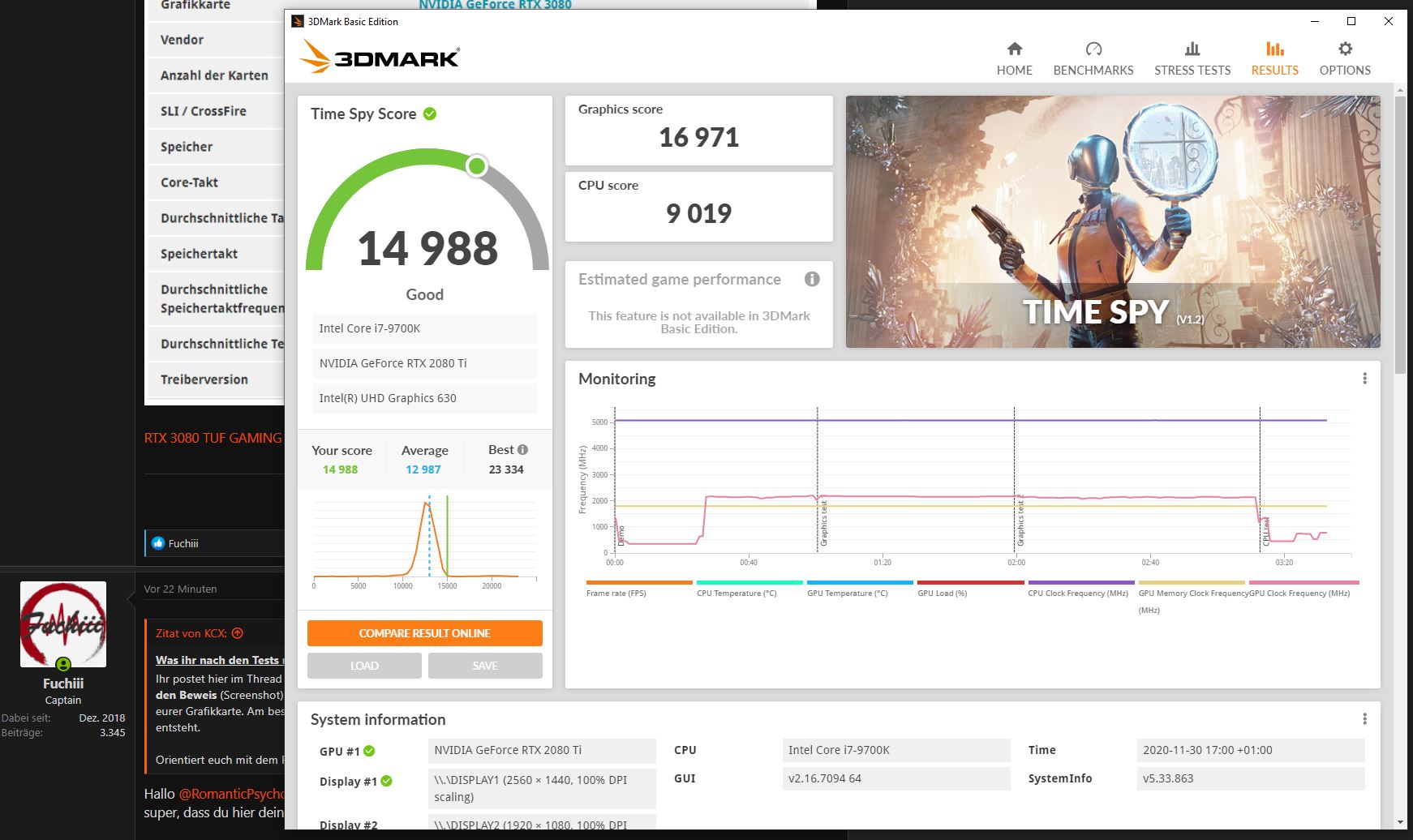Image resolution: width=1413 pixels, height=840 pixels.
Task: Click the Zitat von KCX arrow icon
Action: tap(238, 633)
